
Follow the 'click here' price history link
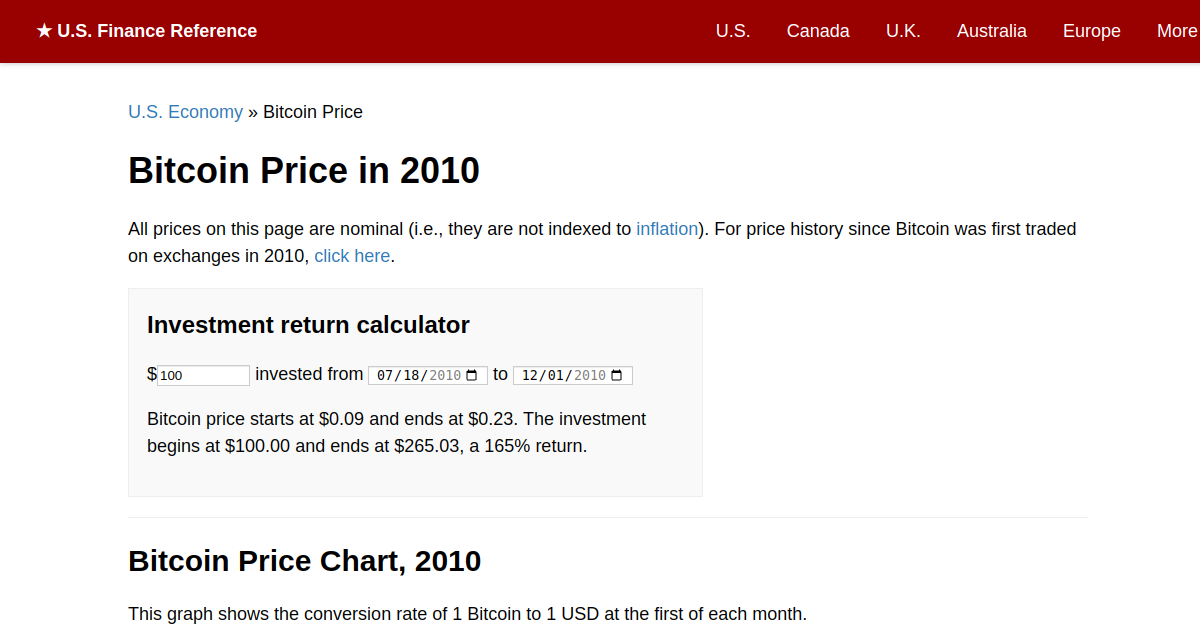point(352,256)
